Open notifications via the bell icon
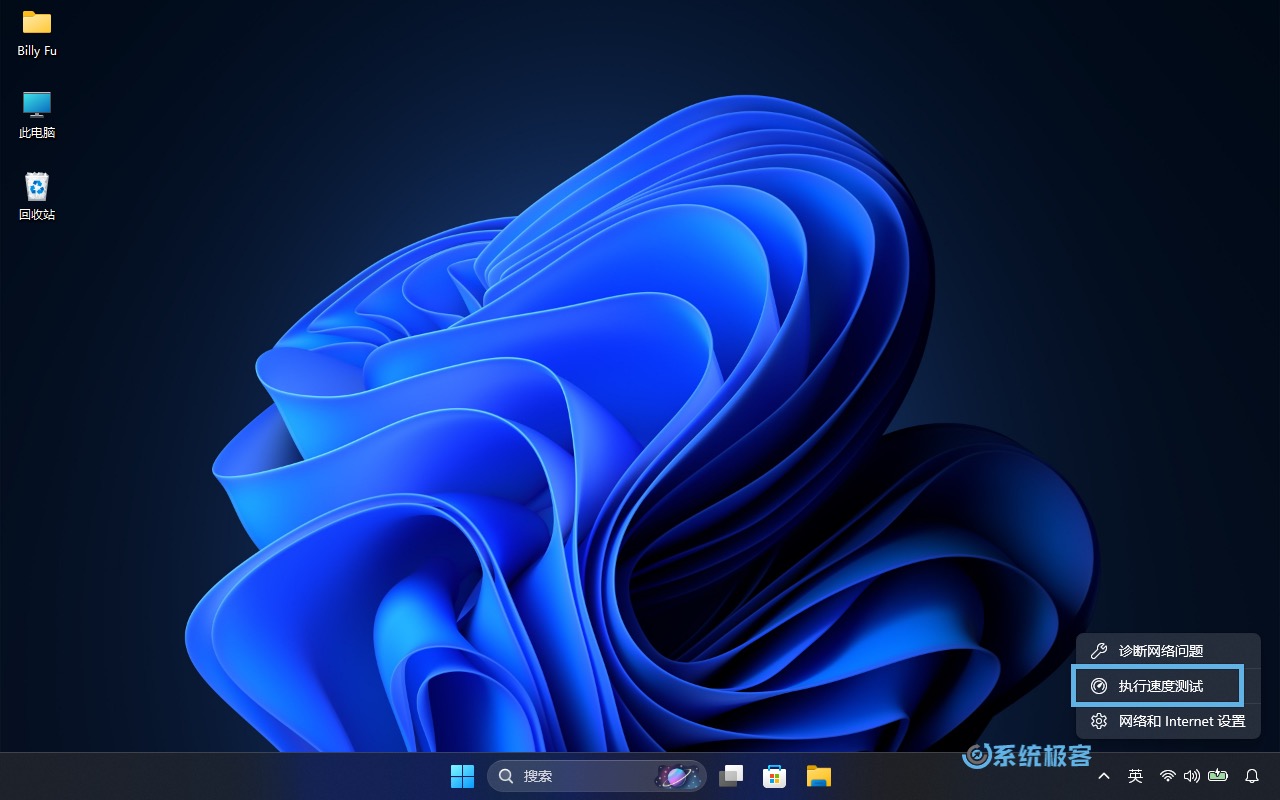The width and height of the screenshot is (1280, 800). point(1251,776)
